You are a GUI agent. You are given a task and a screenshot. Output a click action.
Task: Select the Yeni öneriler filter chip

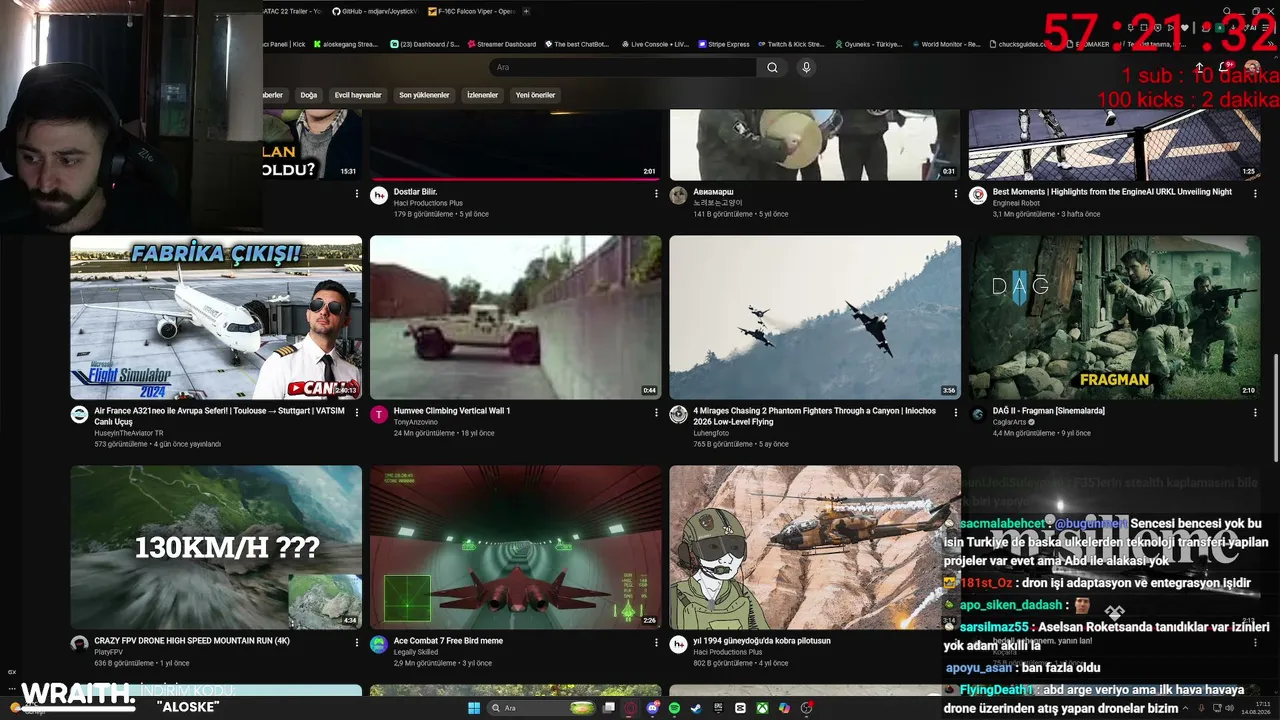click(535, 95)
